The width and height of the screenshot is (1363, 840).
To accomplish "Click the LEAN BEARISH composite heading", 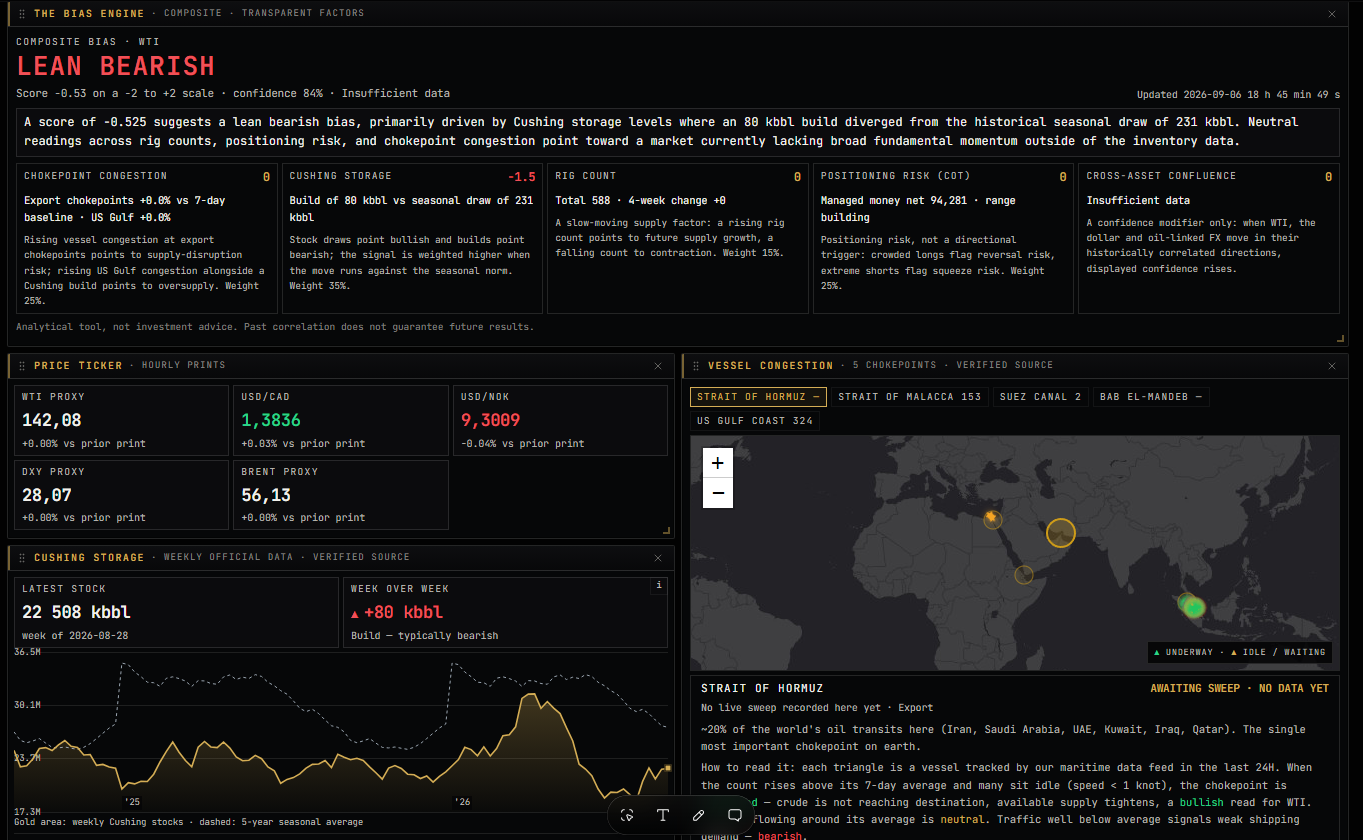I will click(116, 66).
